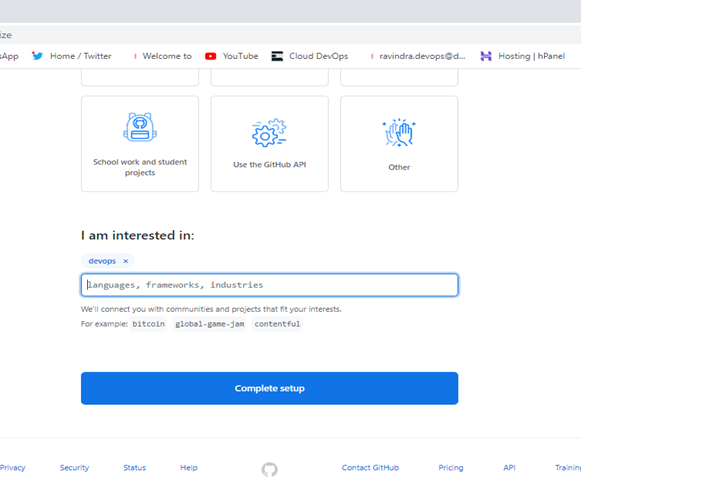The image size is (704, 487).
Task: View the Pricing footer link
Action: (450, 468)
